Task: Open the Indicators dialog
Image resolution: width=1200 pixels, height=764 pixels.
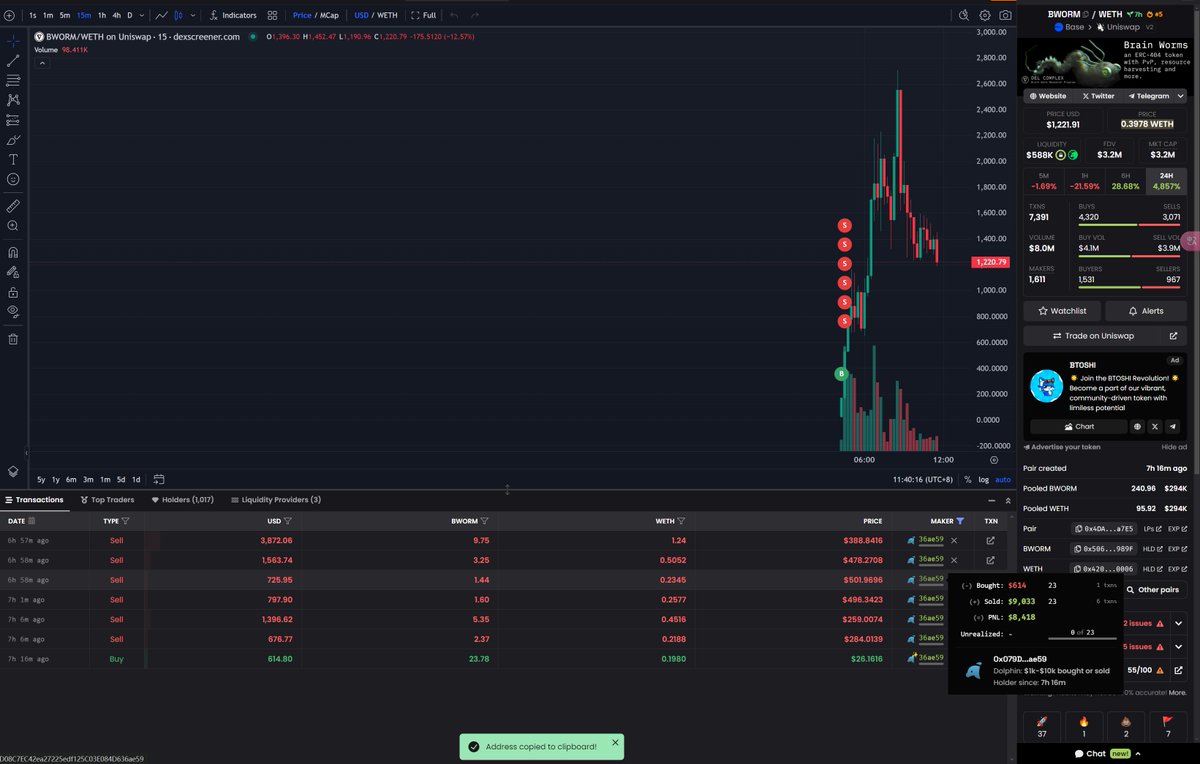Action: (233, 15)
